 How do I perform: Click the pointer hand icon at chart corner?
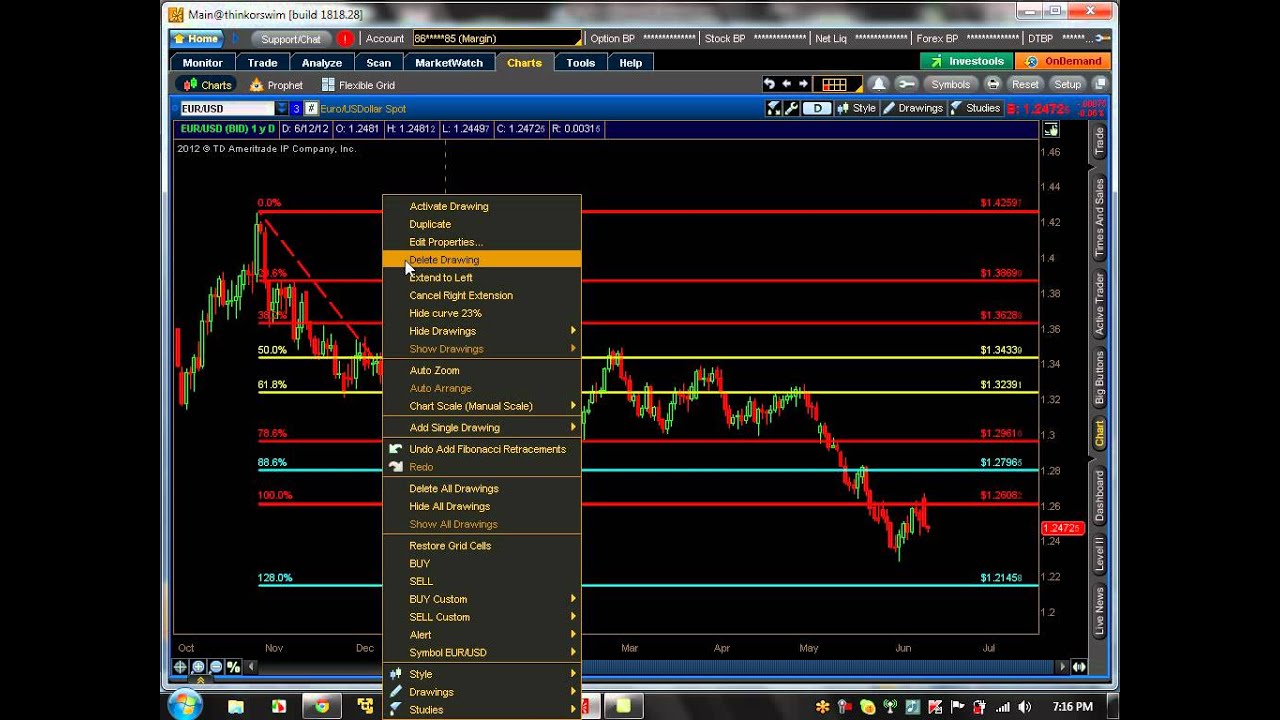[1051, 130]
